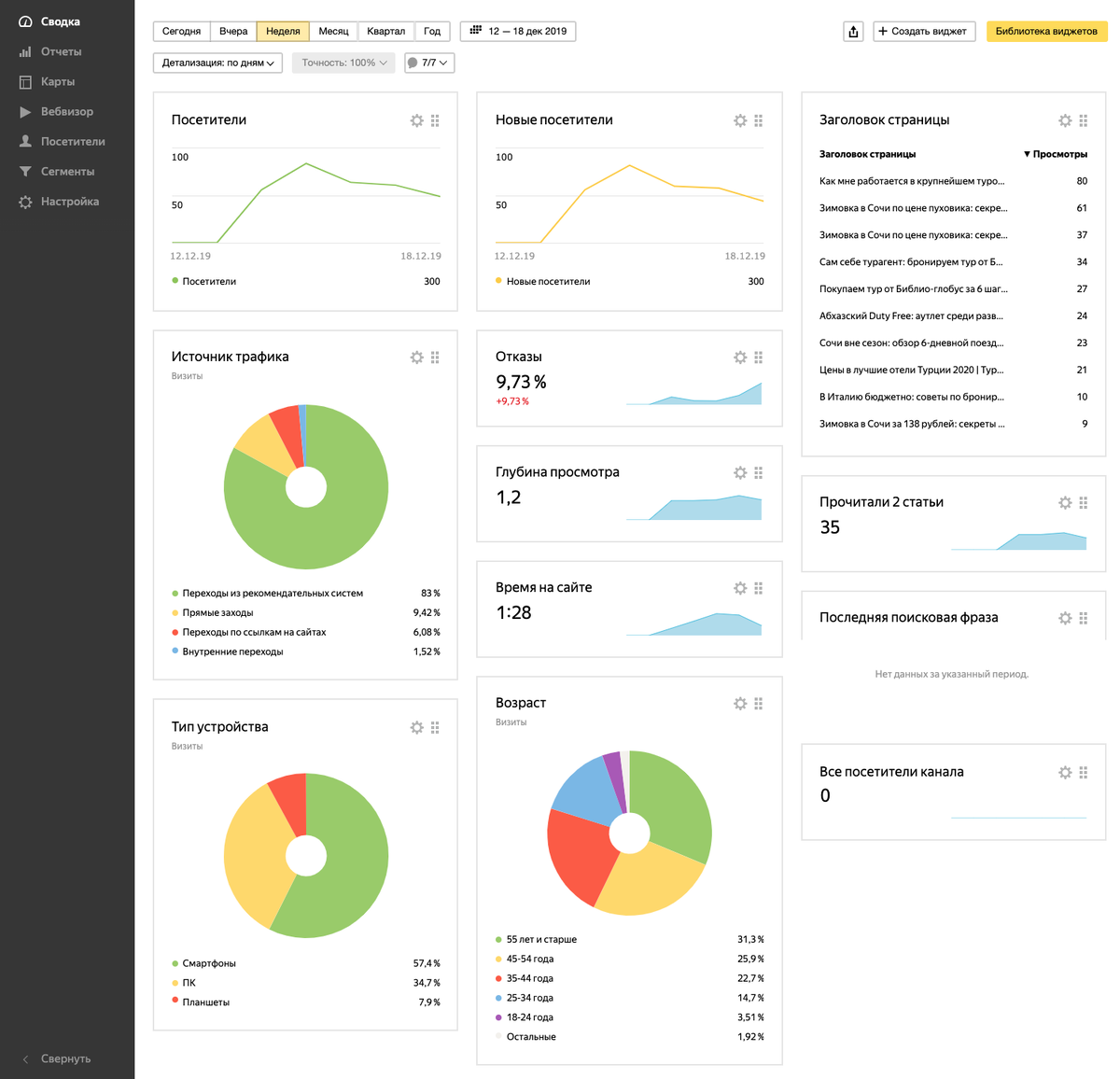Screen dimensions: 1120x1079
Task: Open Сводка in sidebar
Action: point(50,21)
